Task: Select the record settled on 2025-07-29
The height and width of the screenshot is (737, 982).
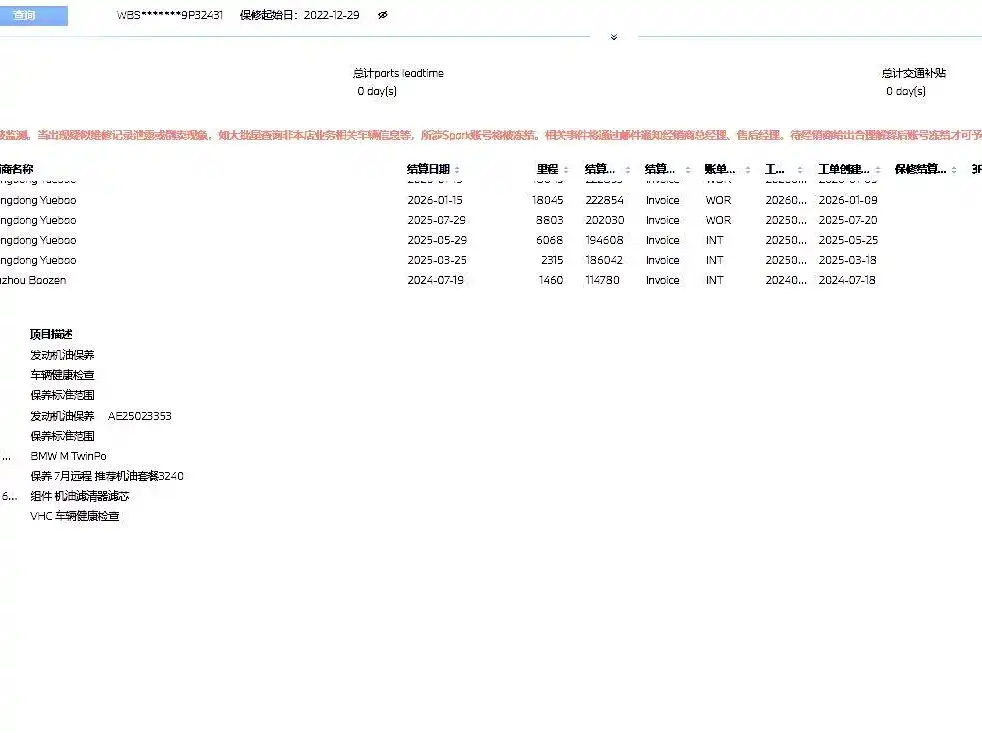Action: click(x=436, y=220)
